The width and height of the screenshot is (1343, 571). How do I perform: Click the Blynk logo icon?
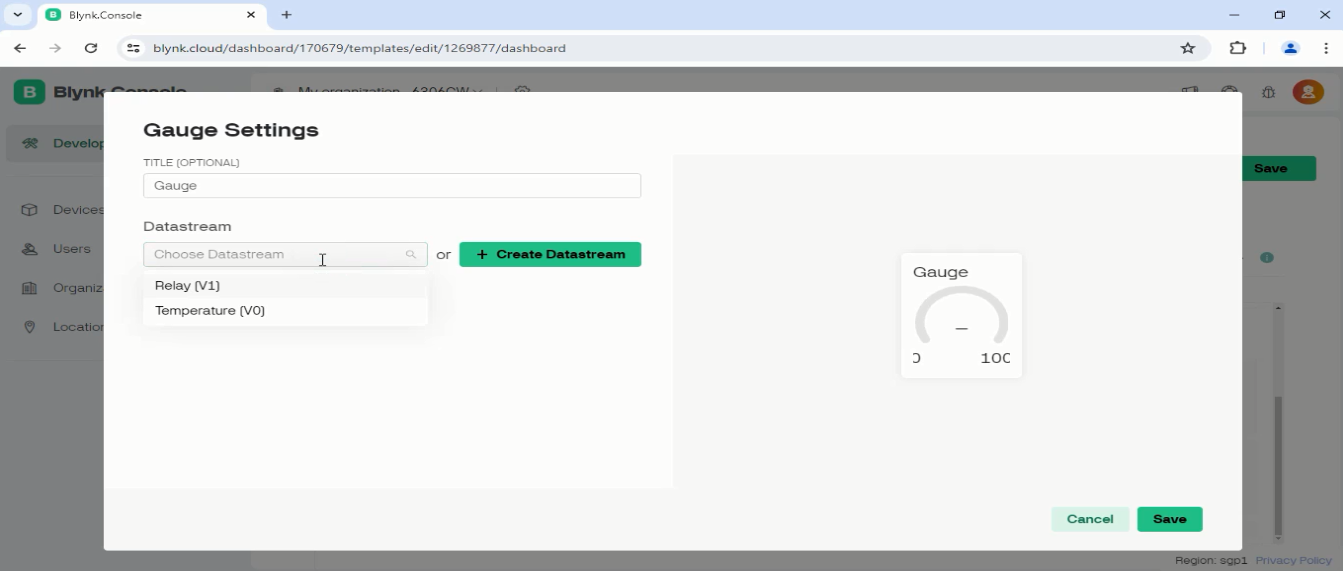coord(28,92)
